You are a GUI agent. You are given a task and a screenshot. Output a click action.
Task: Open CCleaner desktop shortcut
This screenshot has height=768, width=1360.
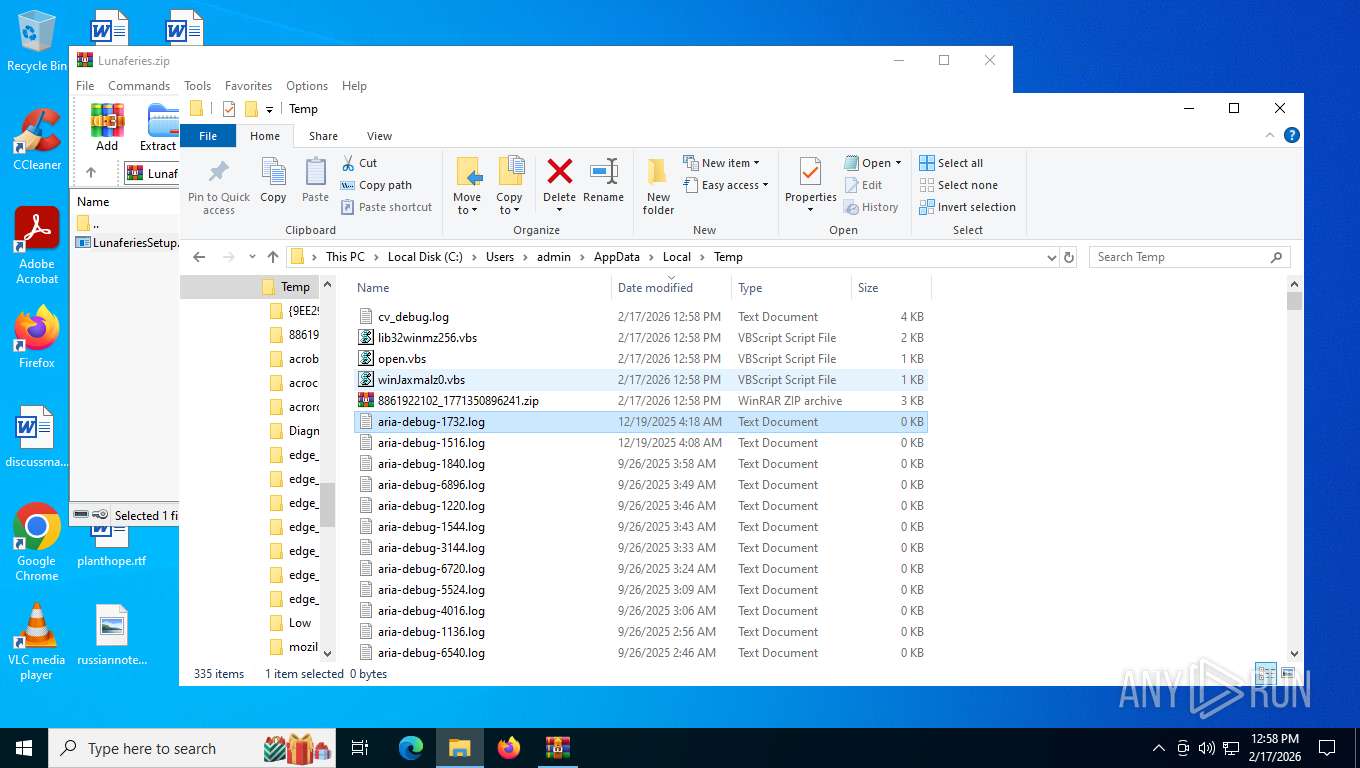(37, 140)
